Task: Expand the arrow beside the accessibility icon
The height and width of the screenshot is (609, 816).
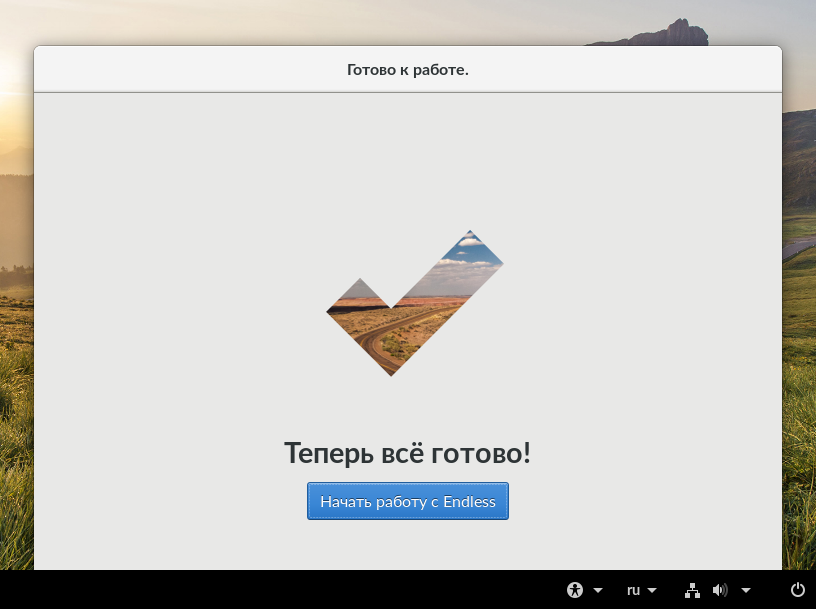Action: [598, 590]
